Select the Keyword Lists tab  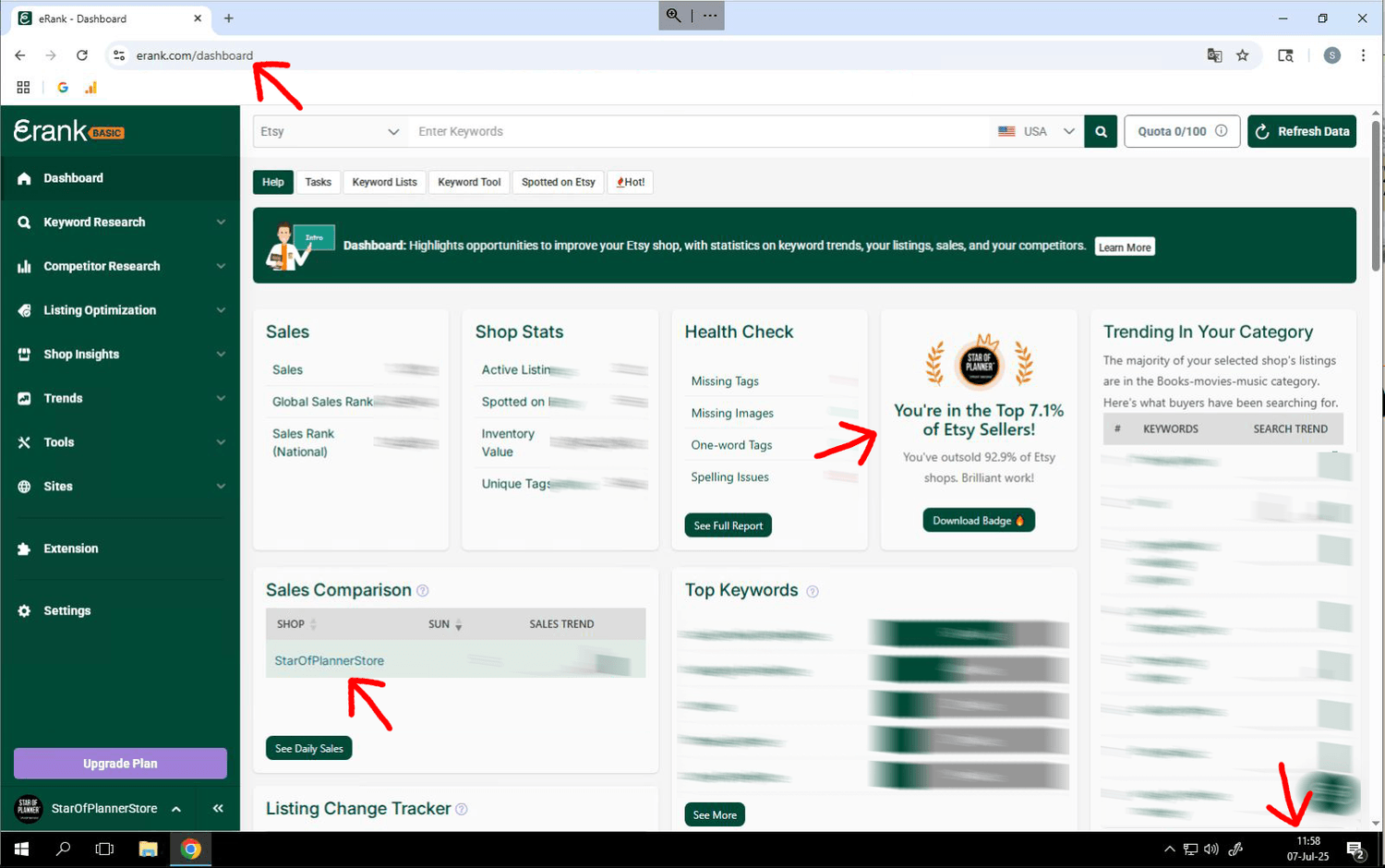click(384, 182)
